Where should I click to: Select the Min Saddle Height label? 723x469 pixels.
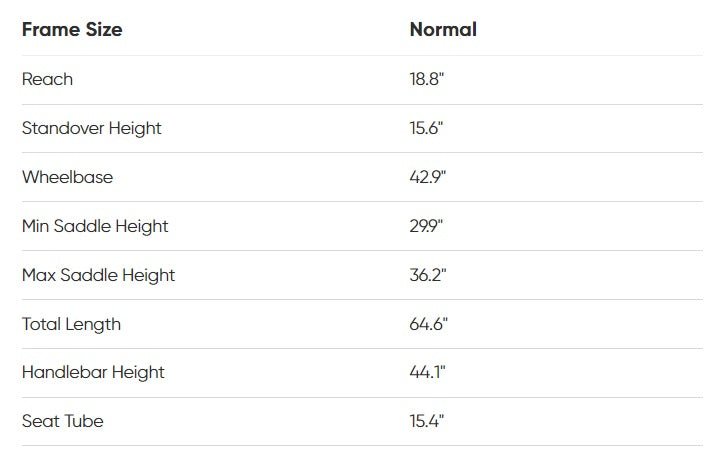tap(95, 226)
